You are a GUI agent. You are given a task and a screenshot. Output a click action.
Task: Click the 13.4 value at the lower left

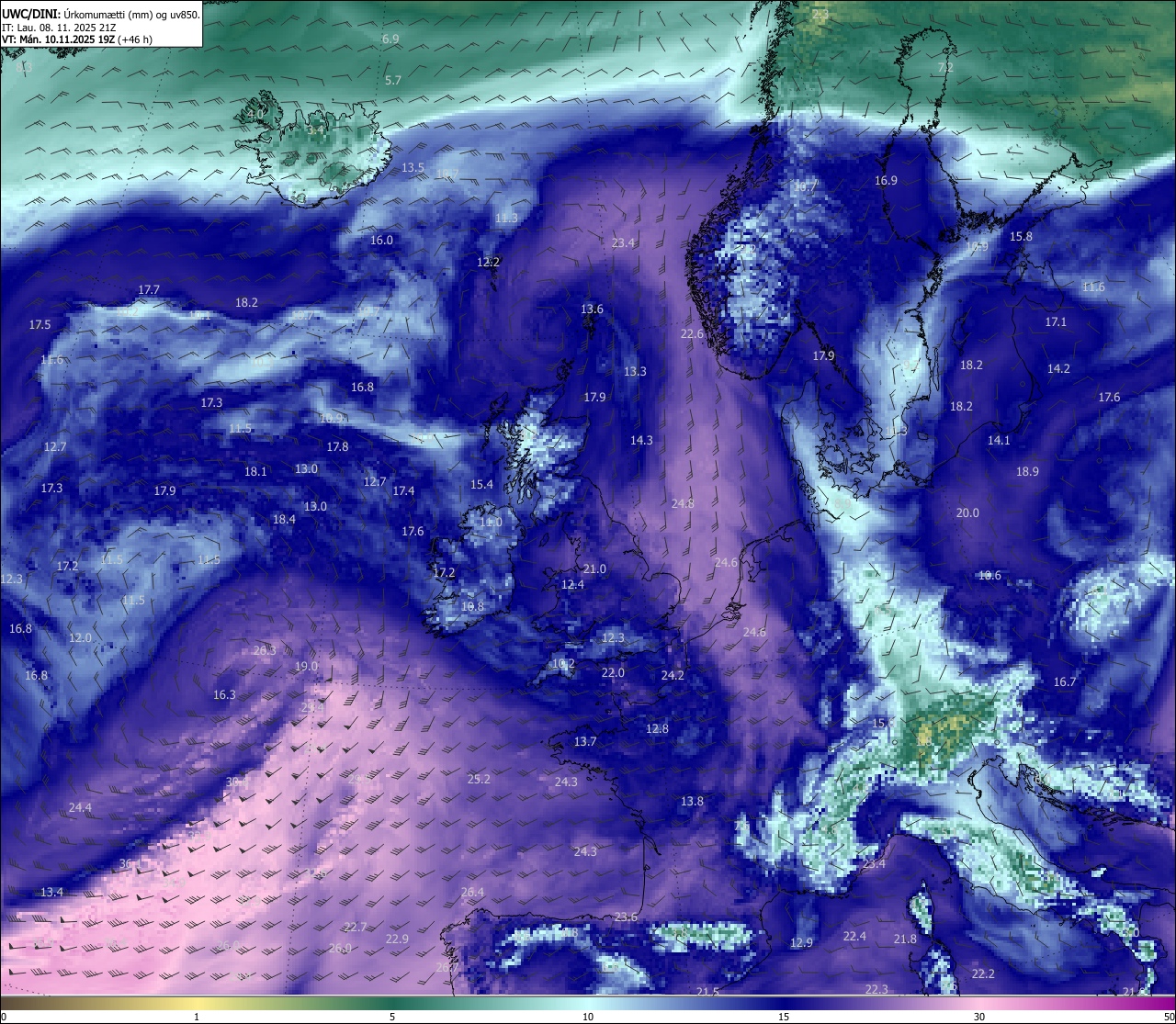pos(51,893)
